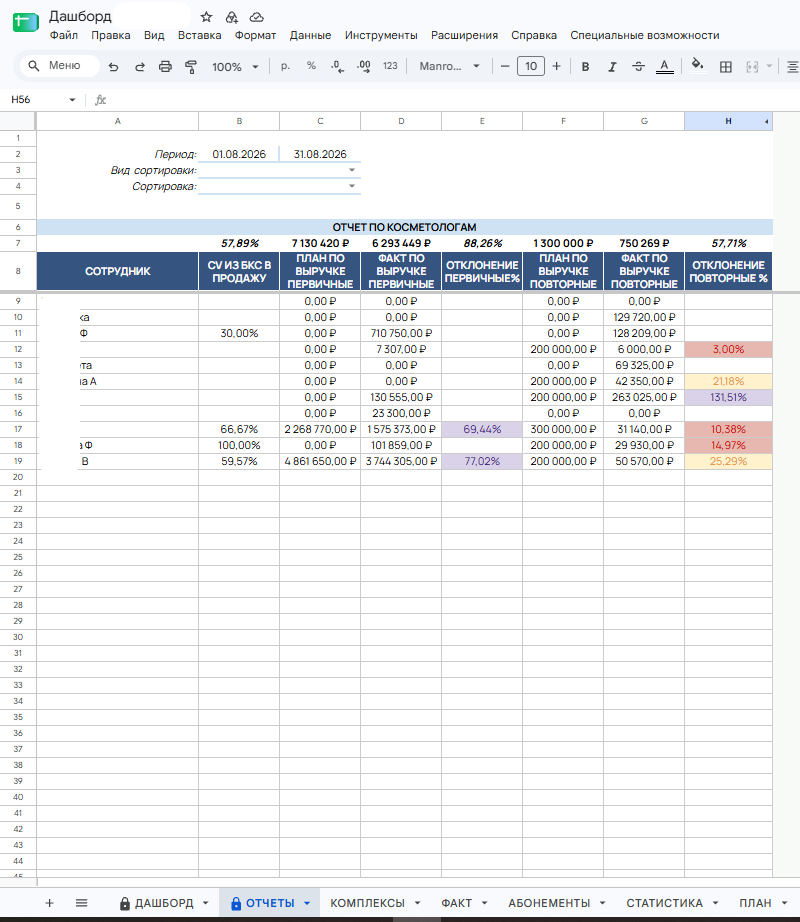Star the Дашборд document
Image resolution: width=800 pixels, height=922 pixels.
(206, 17)
